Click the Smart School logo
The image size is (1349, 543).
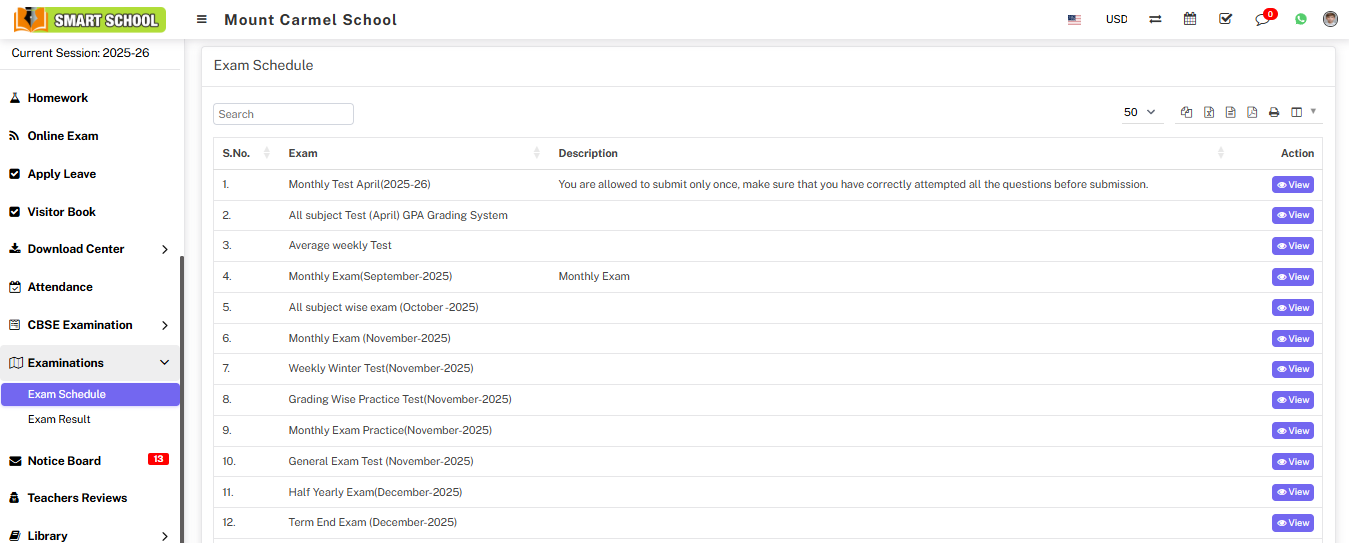[90, 19]
